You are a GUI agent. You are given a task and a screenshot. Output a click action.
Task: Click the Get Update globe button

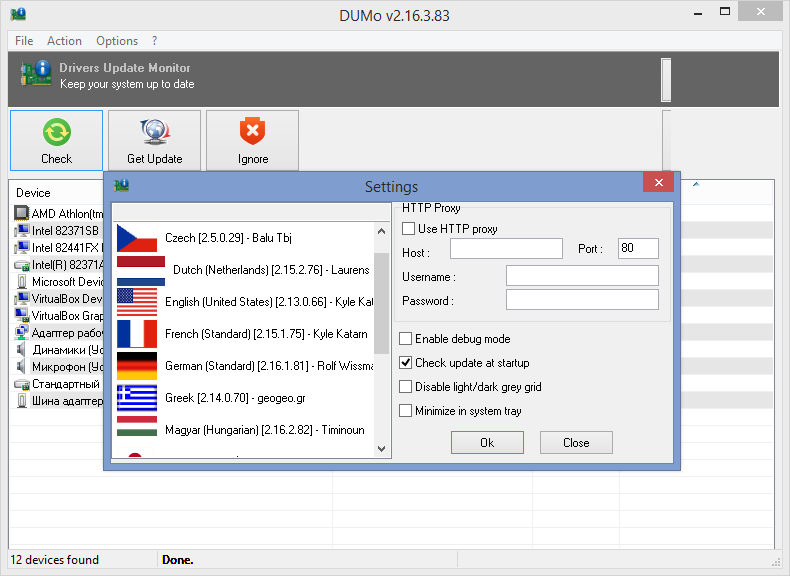click(154, 141)
